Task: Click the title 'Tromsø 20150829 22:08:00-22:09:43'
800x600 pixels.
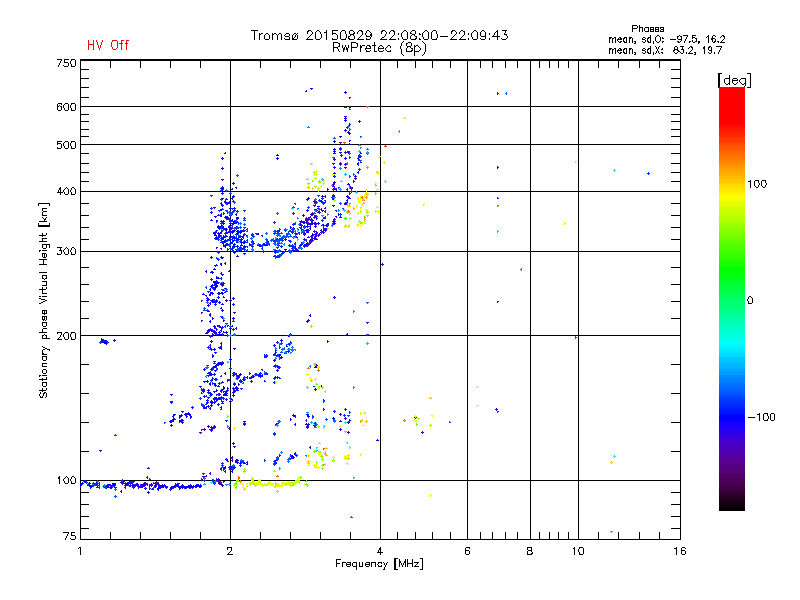Action: pyautogui.click(x=379, y=35)
